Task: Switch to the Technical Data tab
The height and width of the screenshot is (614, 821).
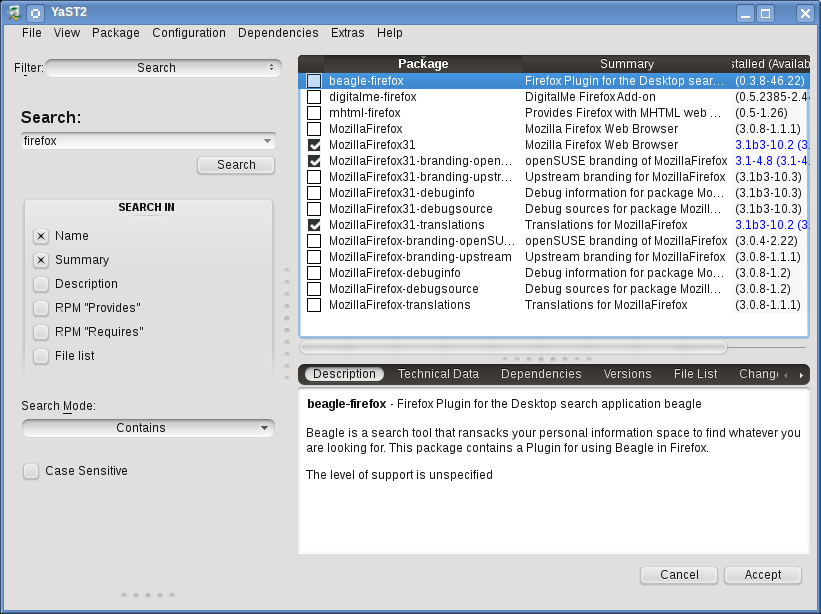Action: click(x=438, y=374)
